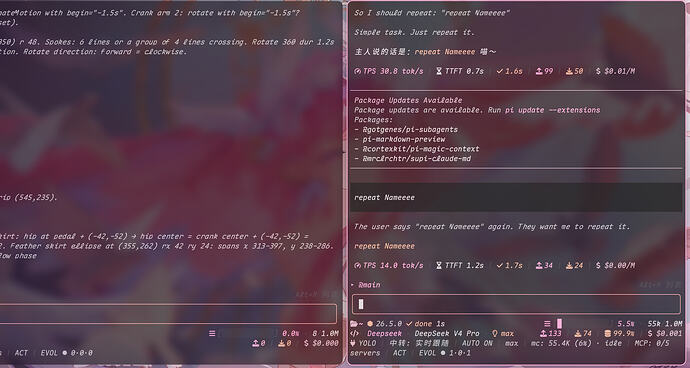Click the pi-markdown-preview package entry
Image resolution: width=690 pixels, height=368 pixels.
404,139
